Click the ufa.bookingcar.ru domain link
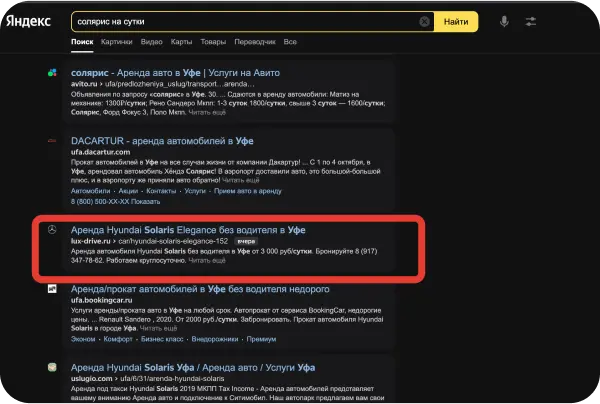This screenshot has height=404, width=600. (x=101, y=300)
